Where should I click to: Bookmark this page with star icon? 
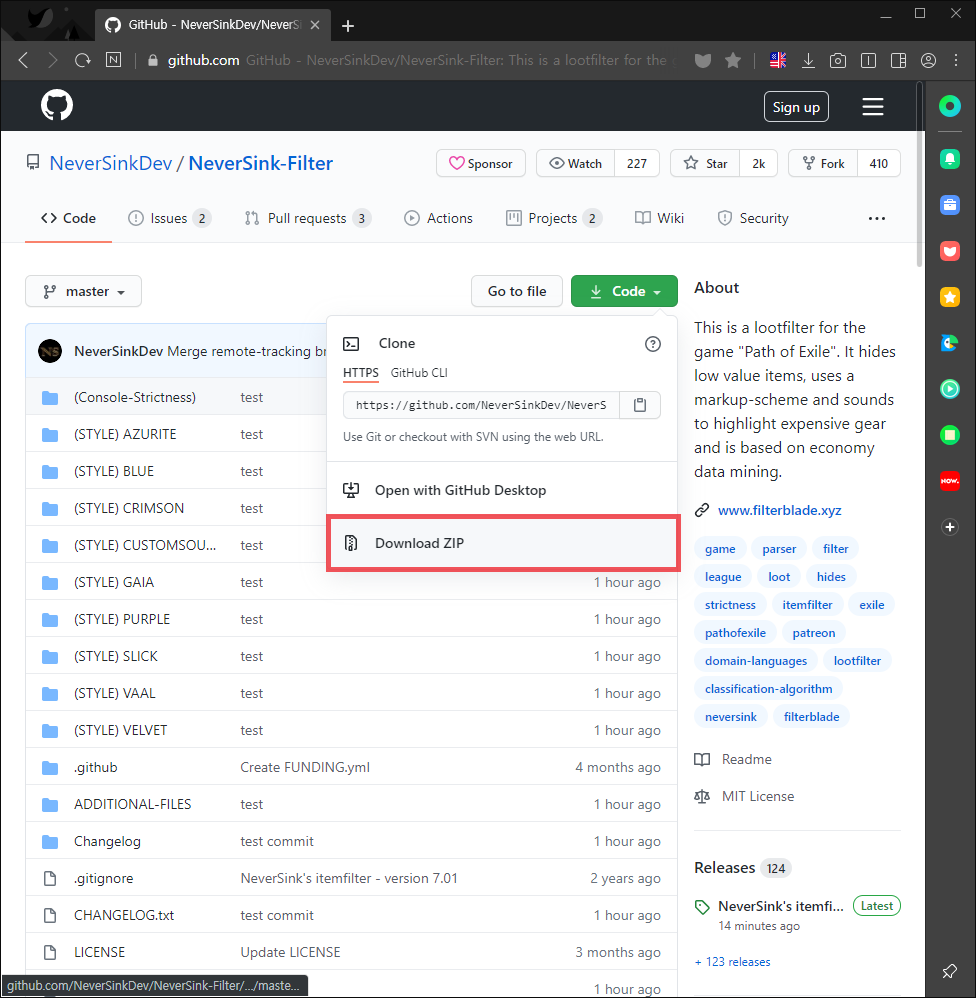pos(733,60)
